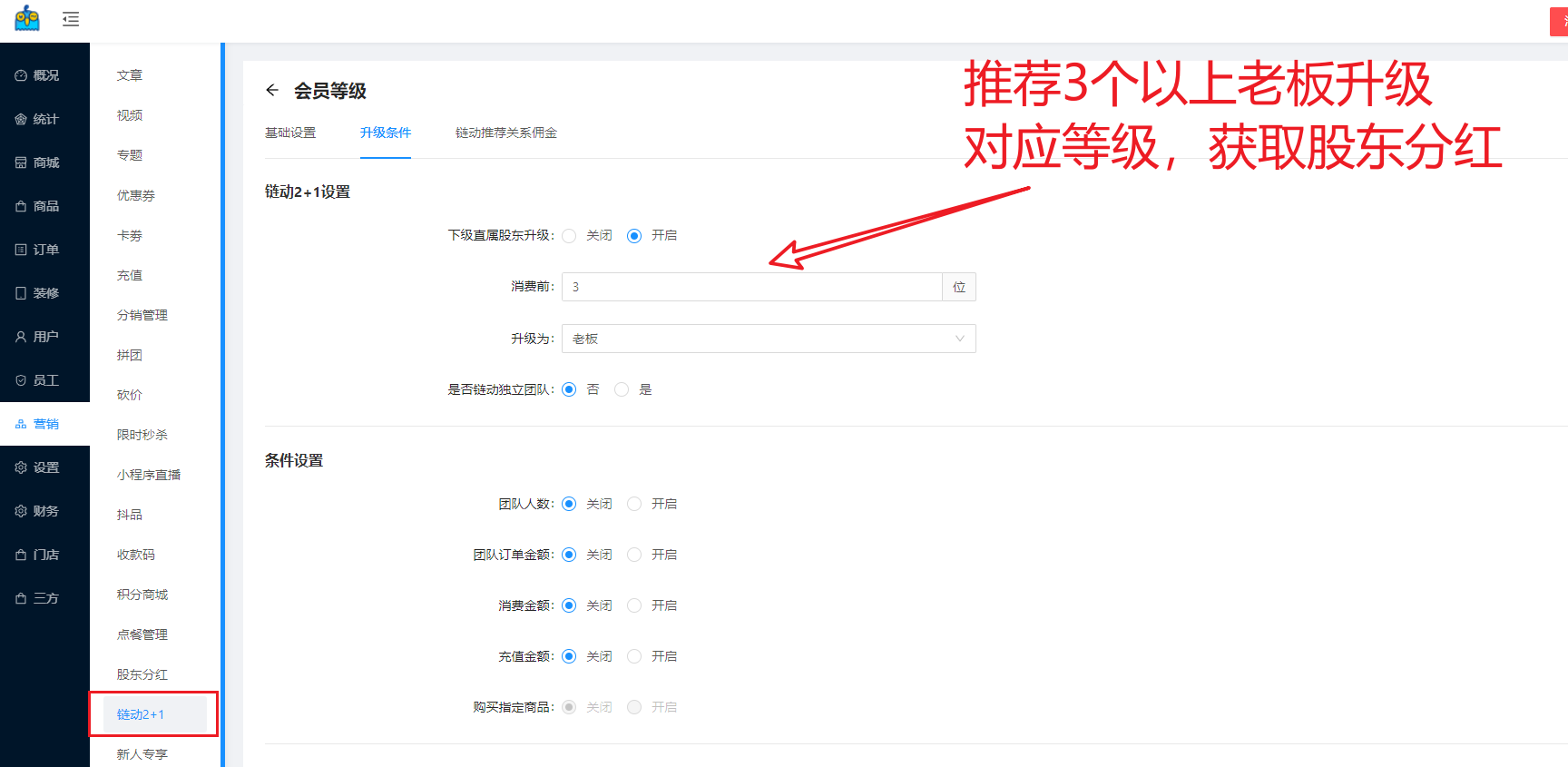Enable 开启 for 团队人数 condition

(x=634, y=504)
